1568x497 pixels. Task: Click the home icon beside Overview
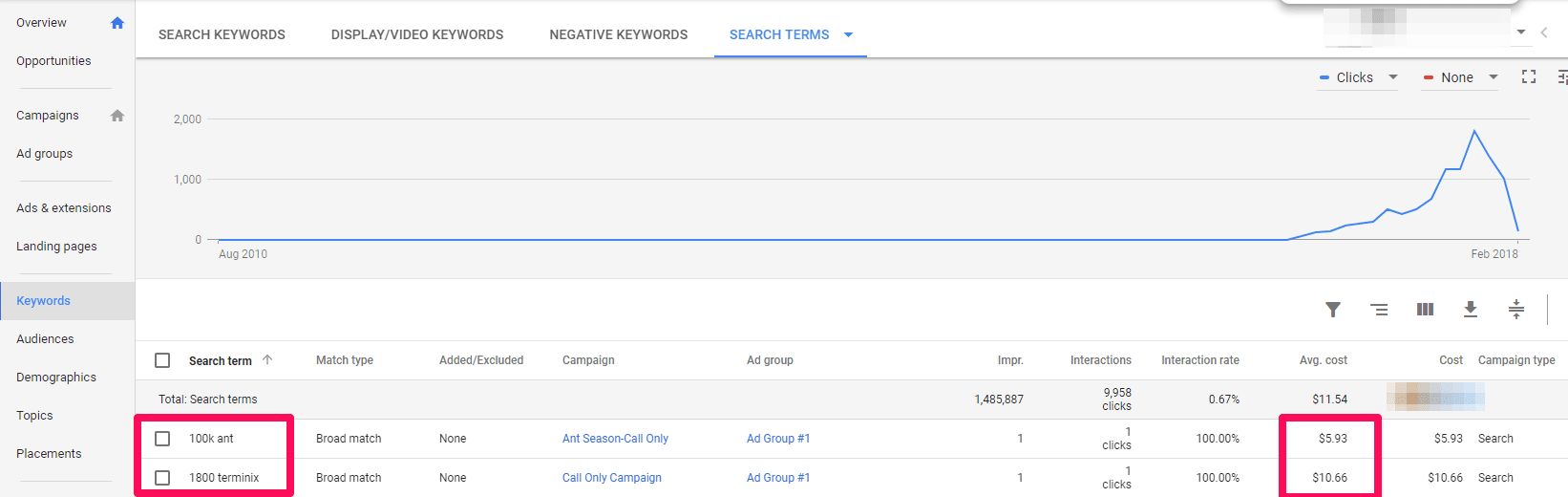tap(117, 23)
